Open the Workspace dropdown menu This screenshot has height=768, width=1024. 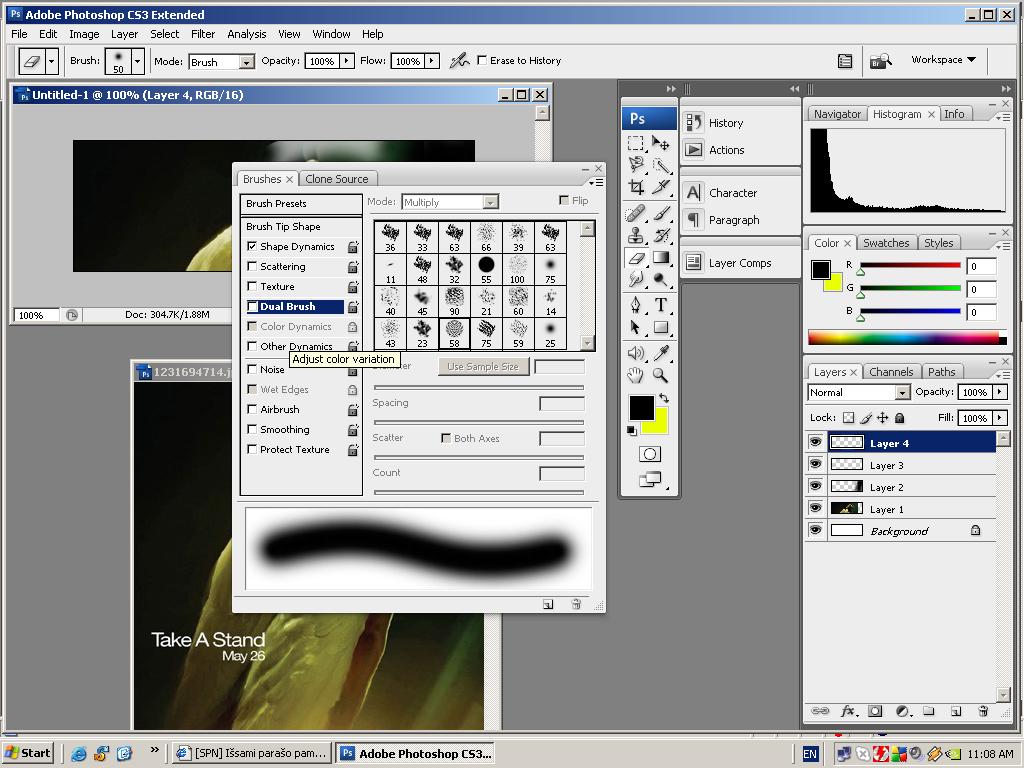tap(942, 60)
